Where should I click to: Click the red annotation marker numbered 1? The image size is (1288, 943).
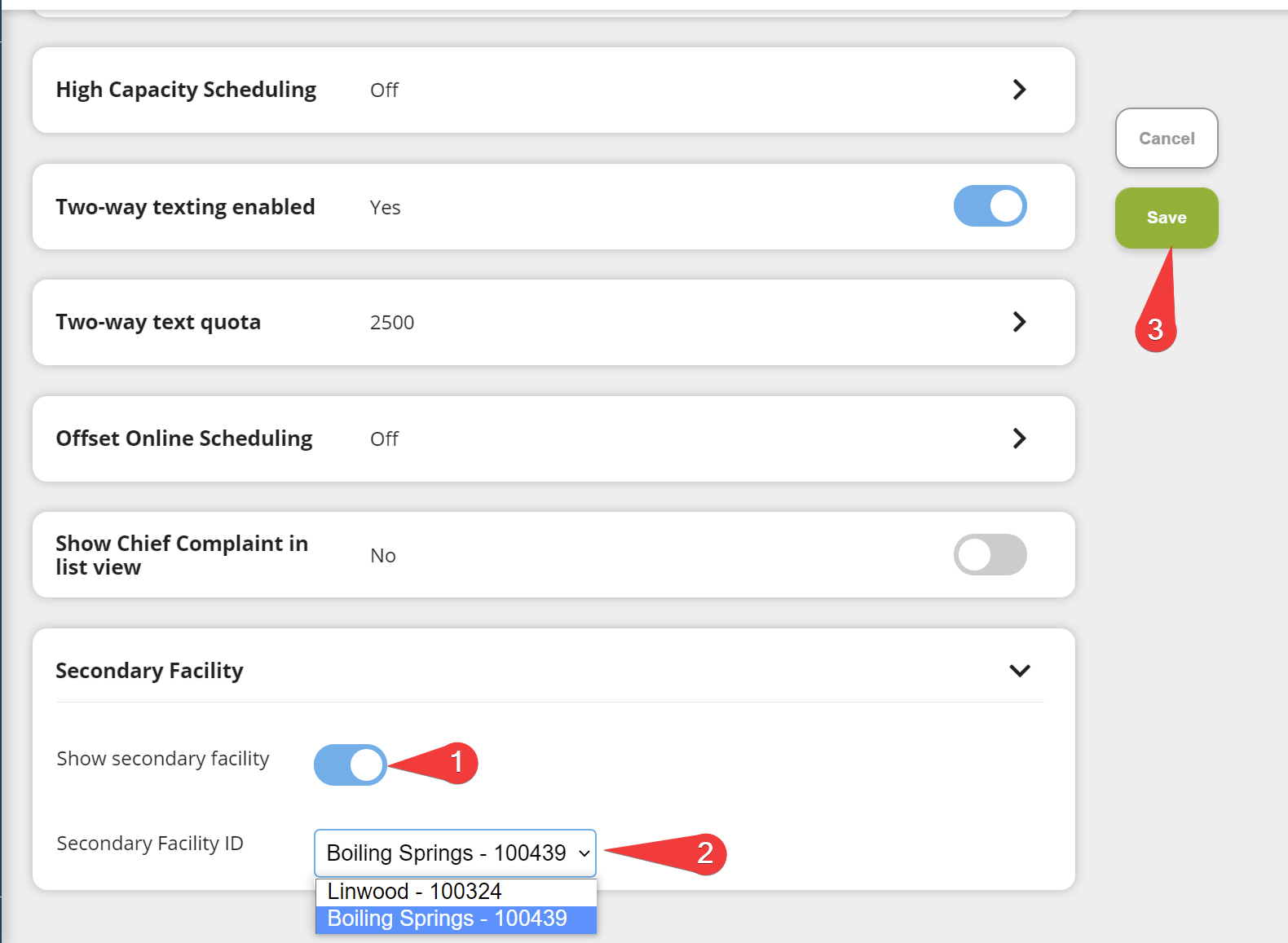[457, 763]
